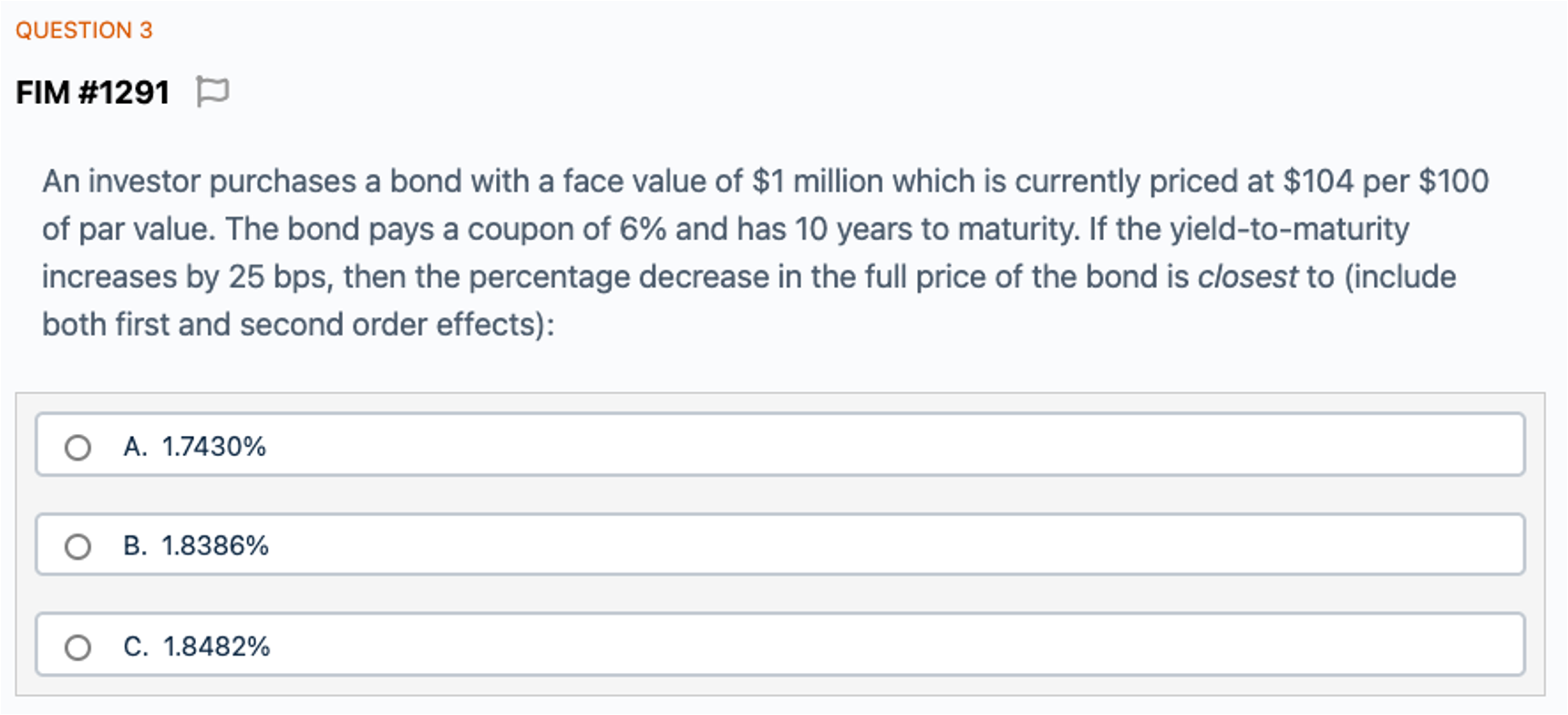
Task: Select radio button for answer C
Action: pos(77,647)
